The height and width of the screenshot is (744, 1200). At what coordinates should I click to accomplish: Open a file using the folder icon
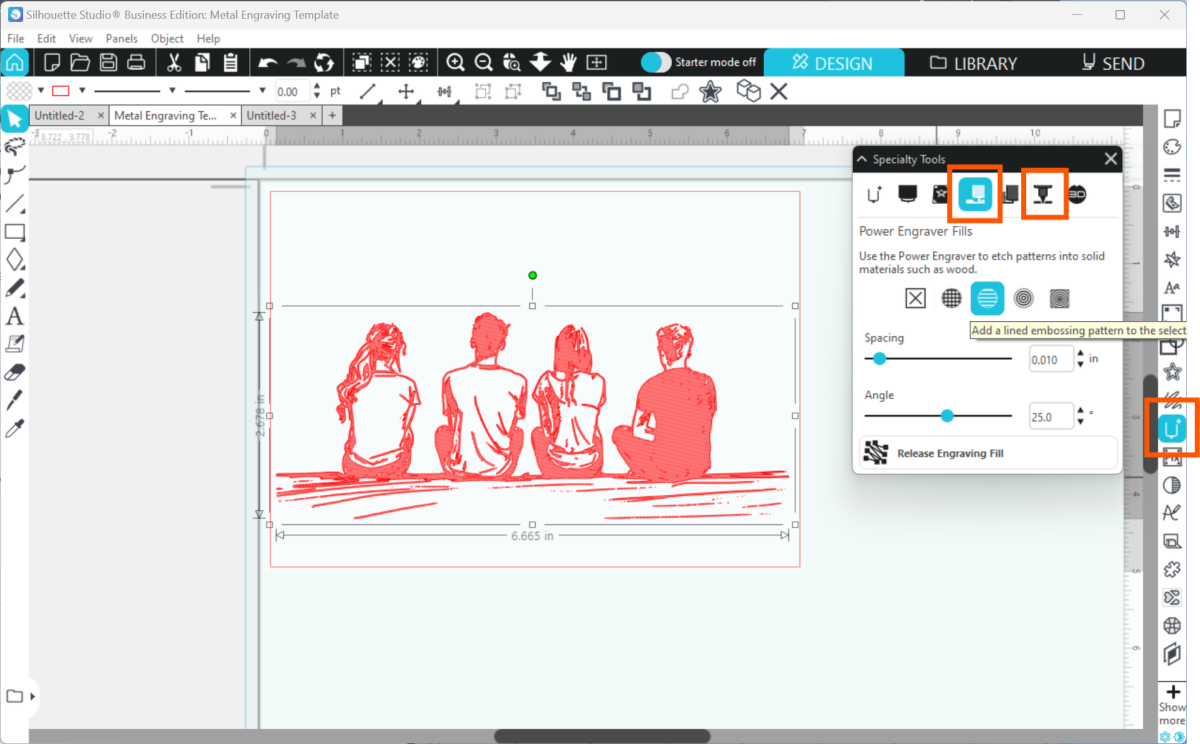81,62
